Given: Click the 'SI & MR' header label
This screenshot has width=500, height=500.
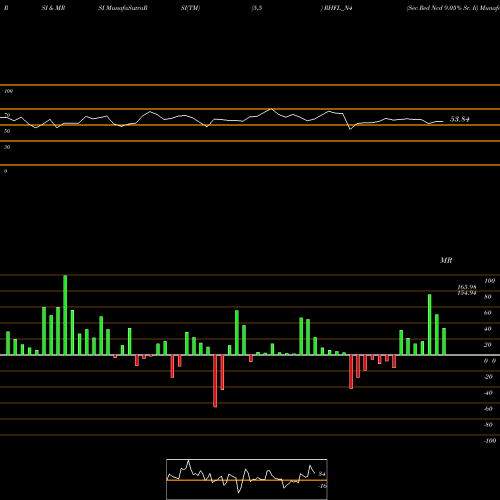Looking at the screenshot, I should 53,8.
